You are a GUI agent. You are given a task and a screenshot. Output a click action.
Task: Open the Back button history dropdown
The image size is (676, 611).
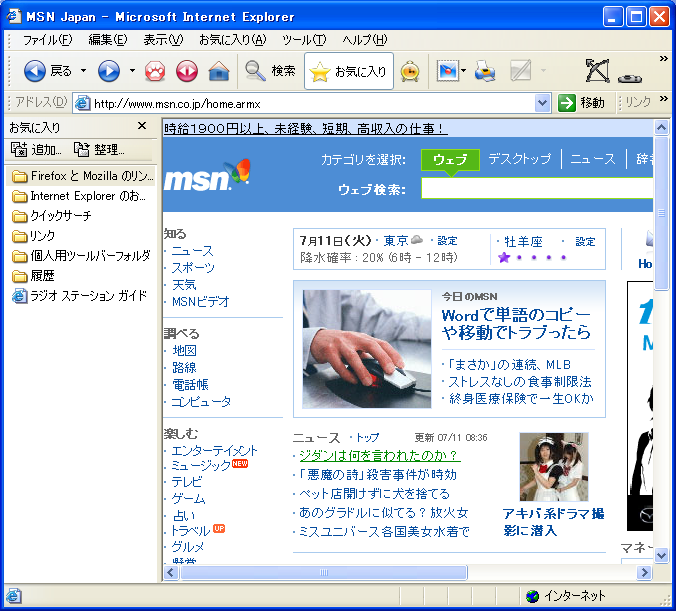[84, 71]
